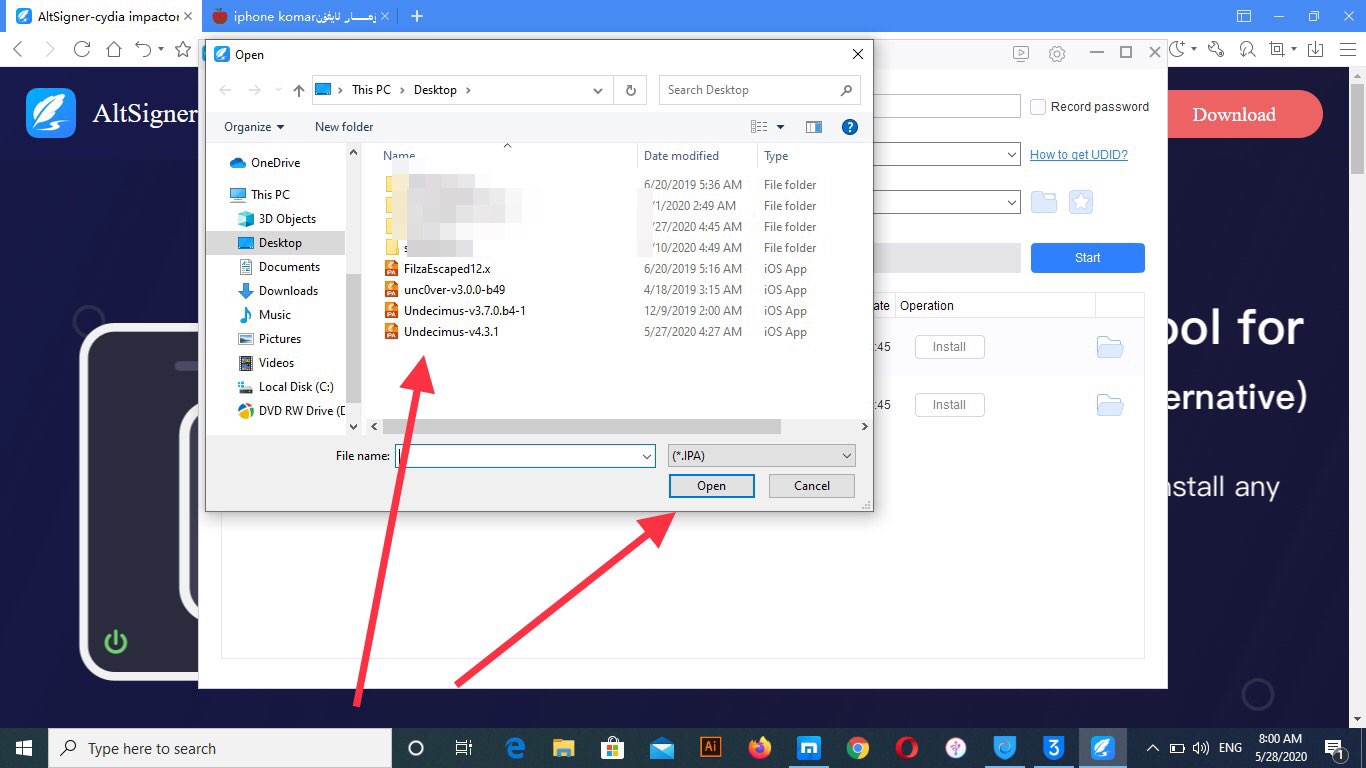Select OneDrive in the navigation pane

pos(266,163)
